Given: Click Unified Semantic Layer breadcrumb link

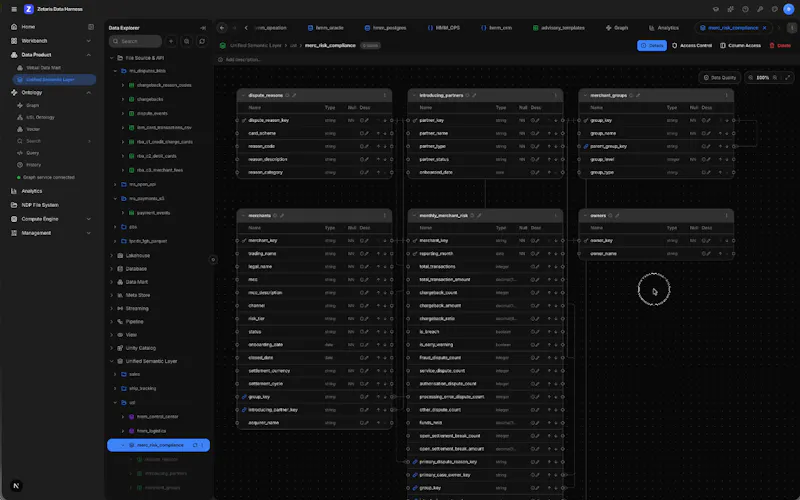Looking at the screenshot, I should (256, 45).
